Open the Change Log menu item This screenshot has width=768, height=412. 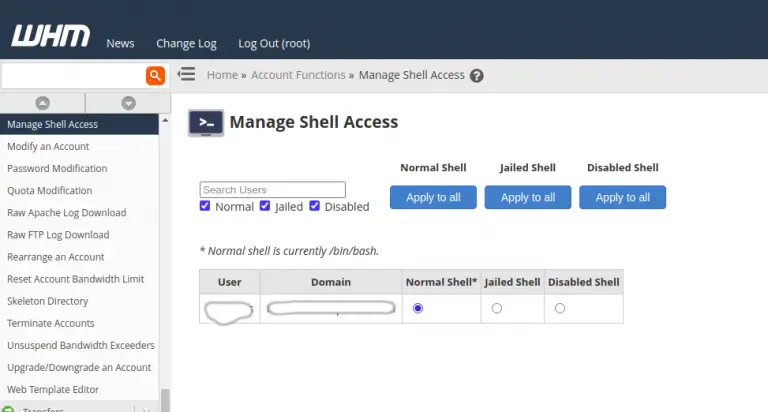tap(186, 43)
